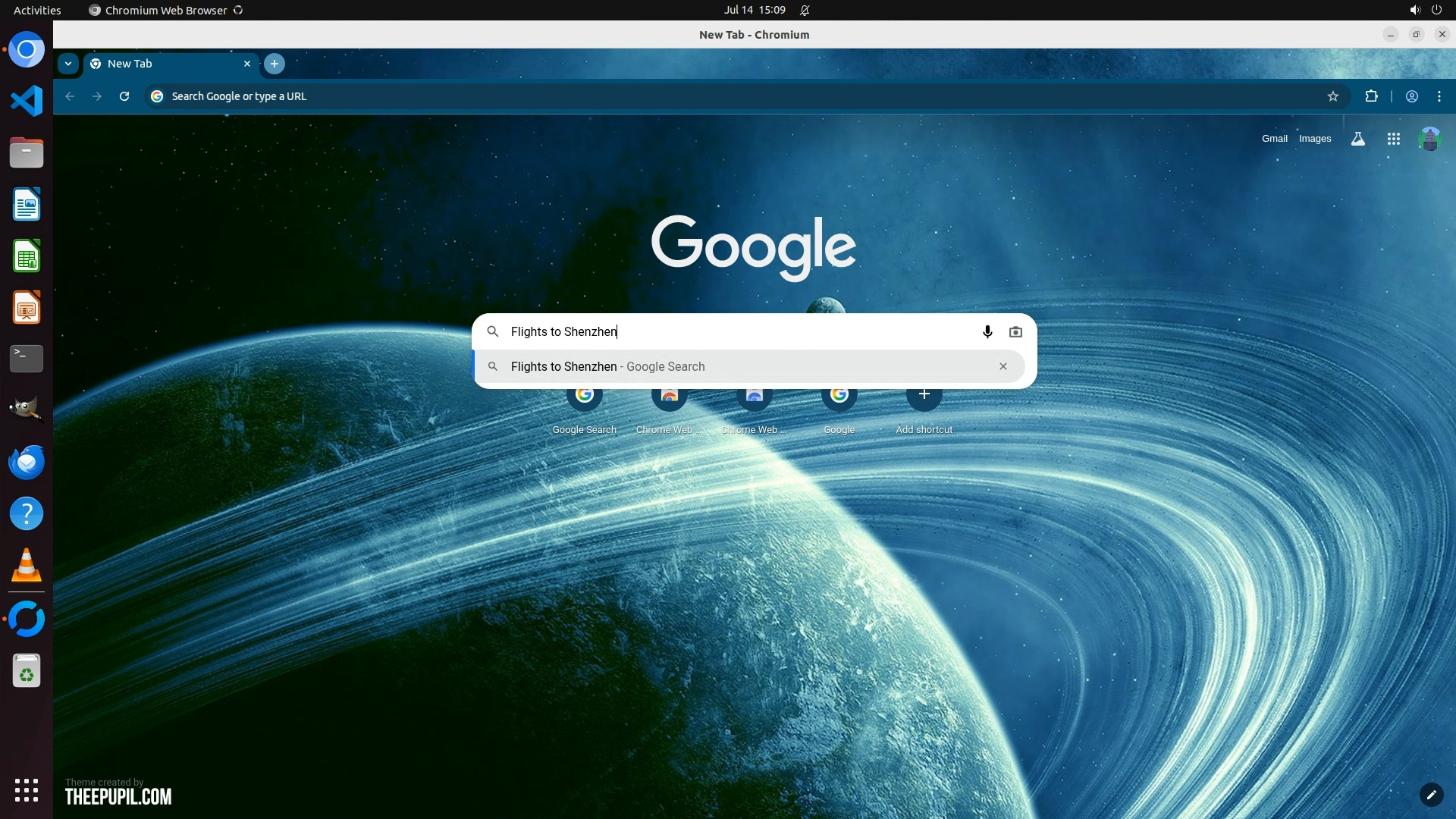
Task: Open the Google apps grid
Action: tap(1393, 139)
